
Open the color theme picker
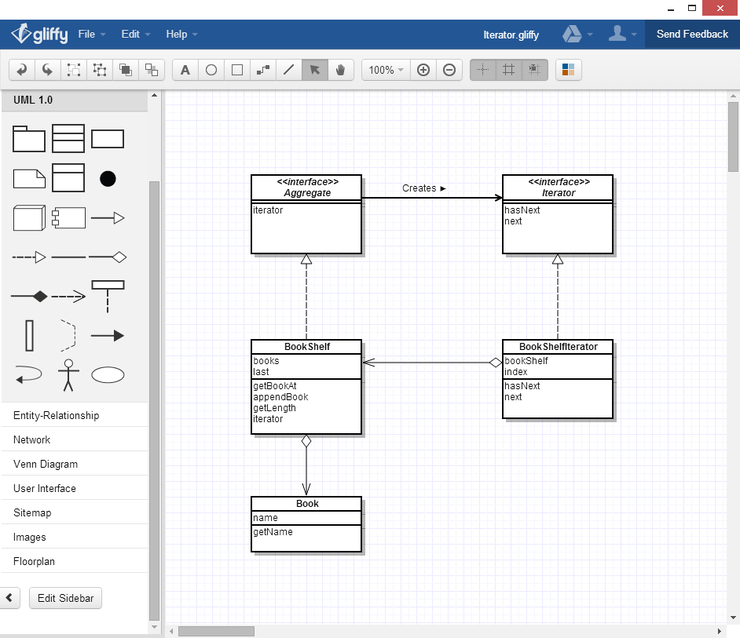pyautogui.click(x=568, y=70)
